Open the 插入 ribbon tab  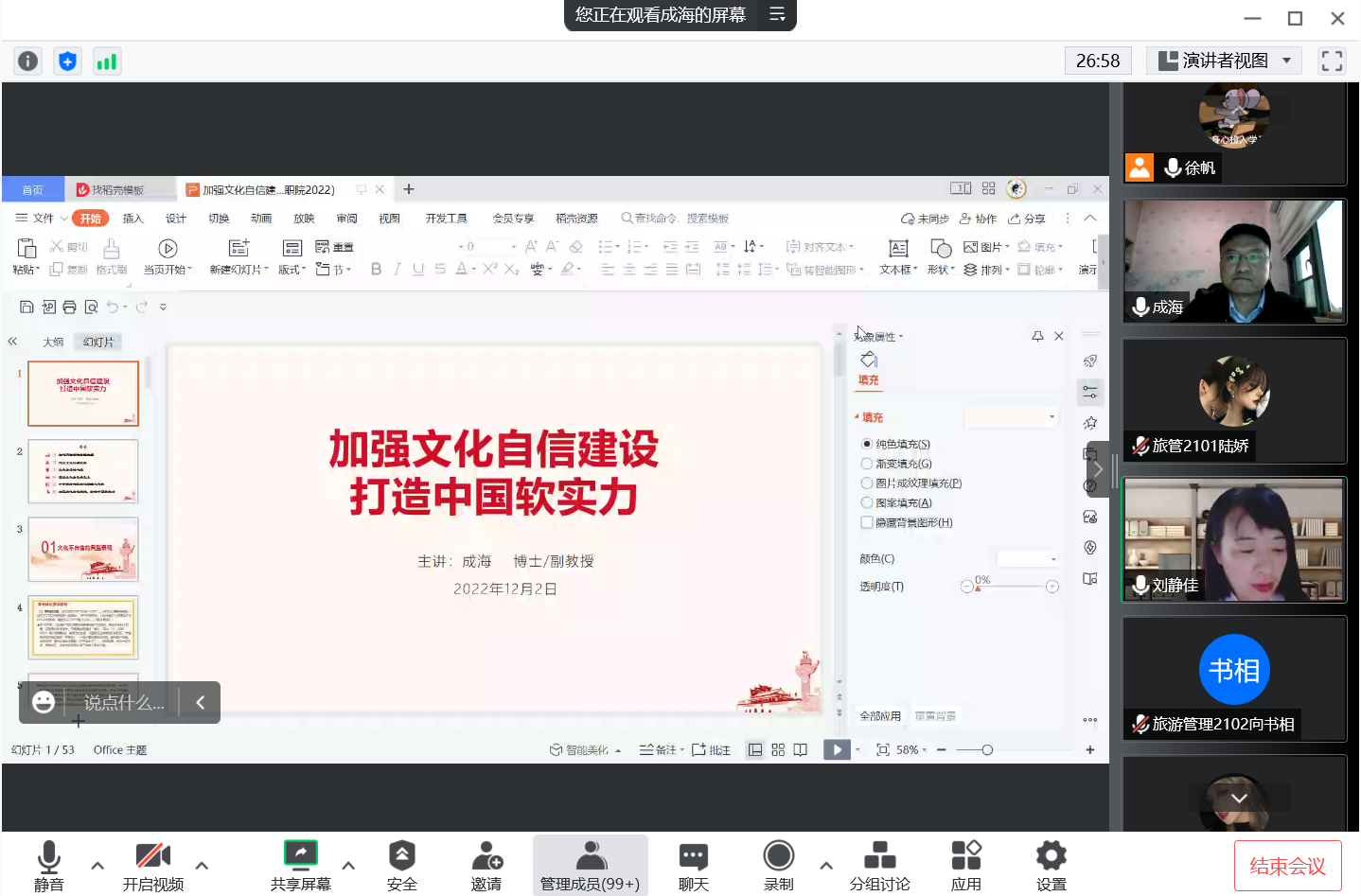(133, 219)
